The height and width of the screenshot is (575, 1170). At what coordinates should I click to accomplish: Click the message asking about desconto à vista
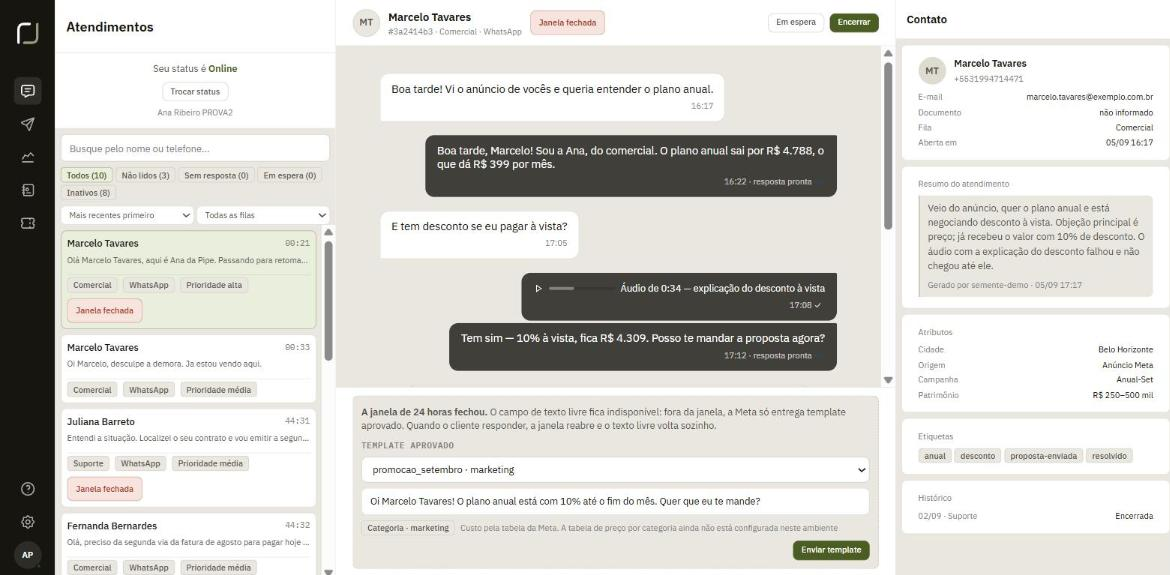click(479, 235)
